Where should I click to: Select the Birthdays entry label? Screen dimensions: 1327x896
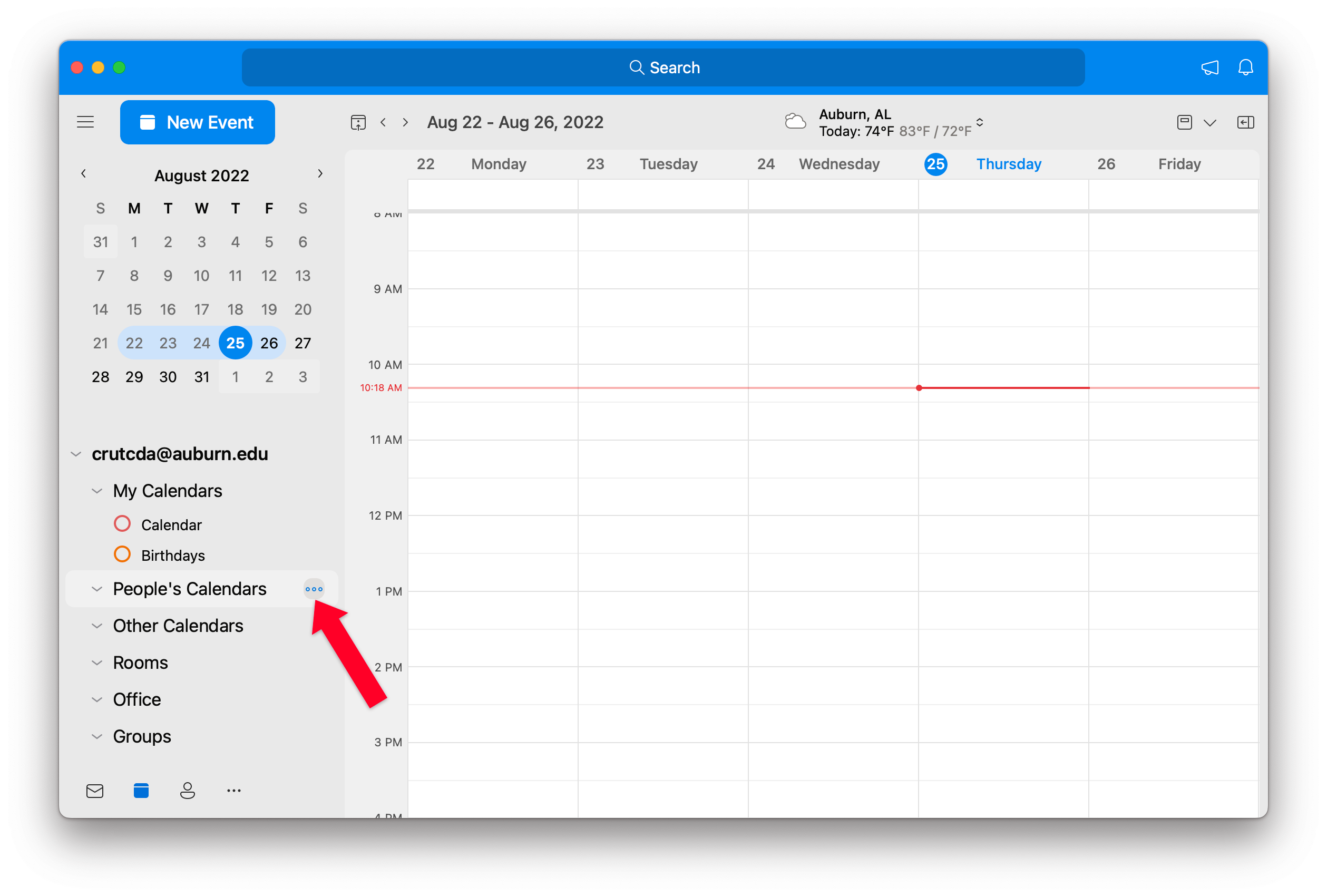[173, 556]
